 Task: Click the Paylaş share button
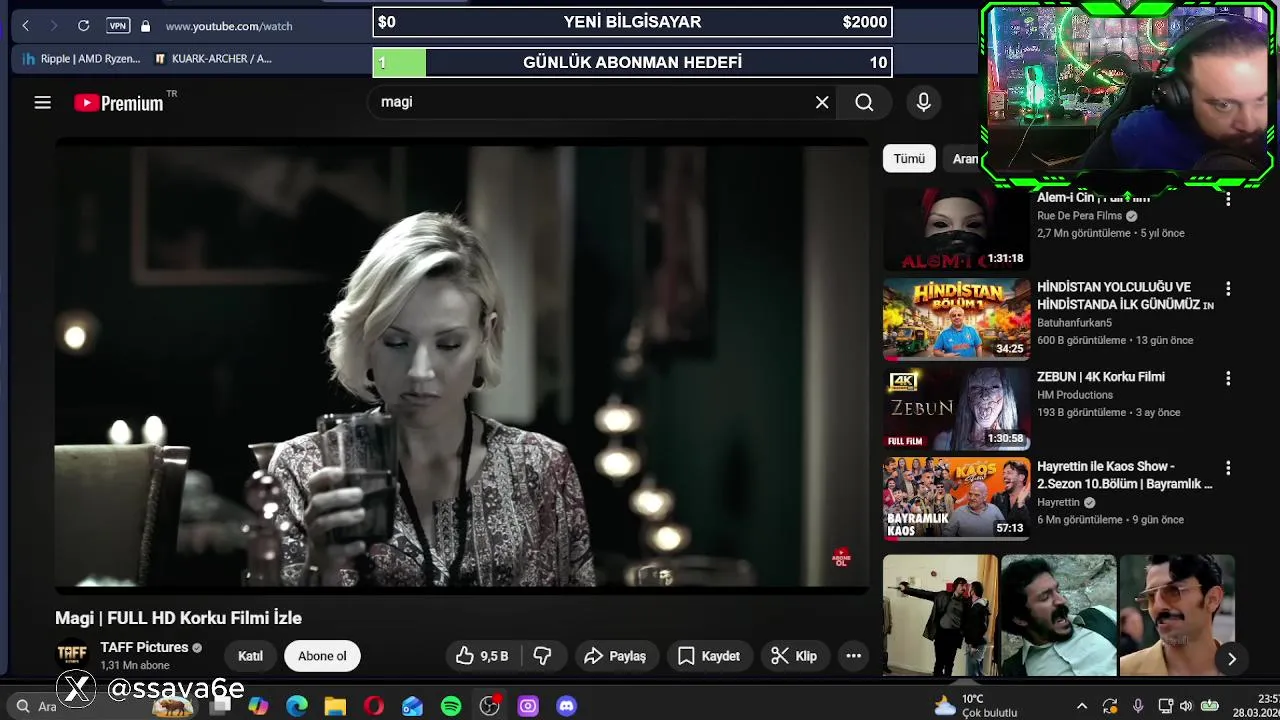615,656
